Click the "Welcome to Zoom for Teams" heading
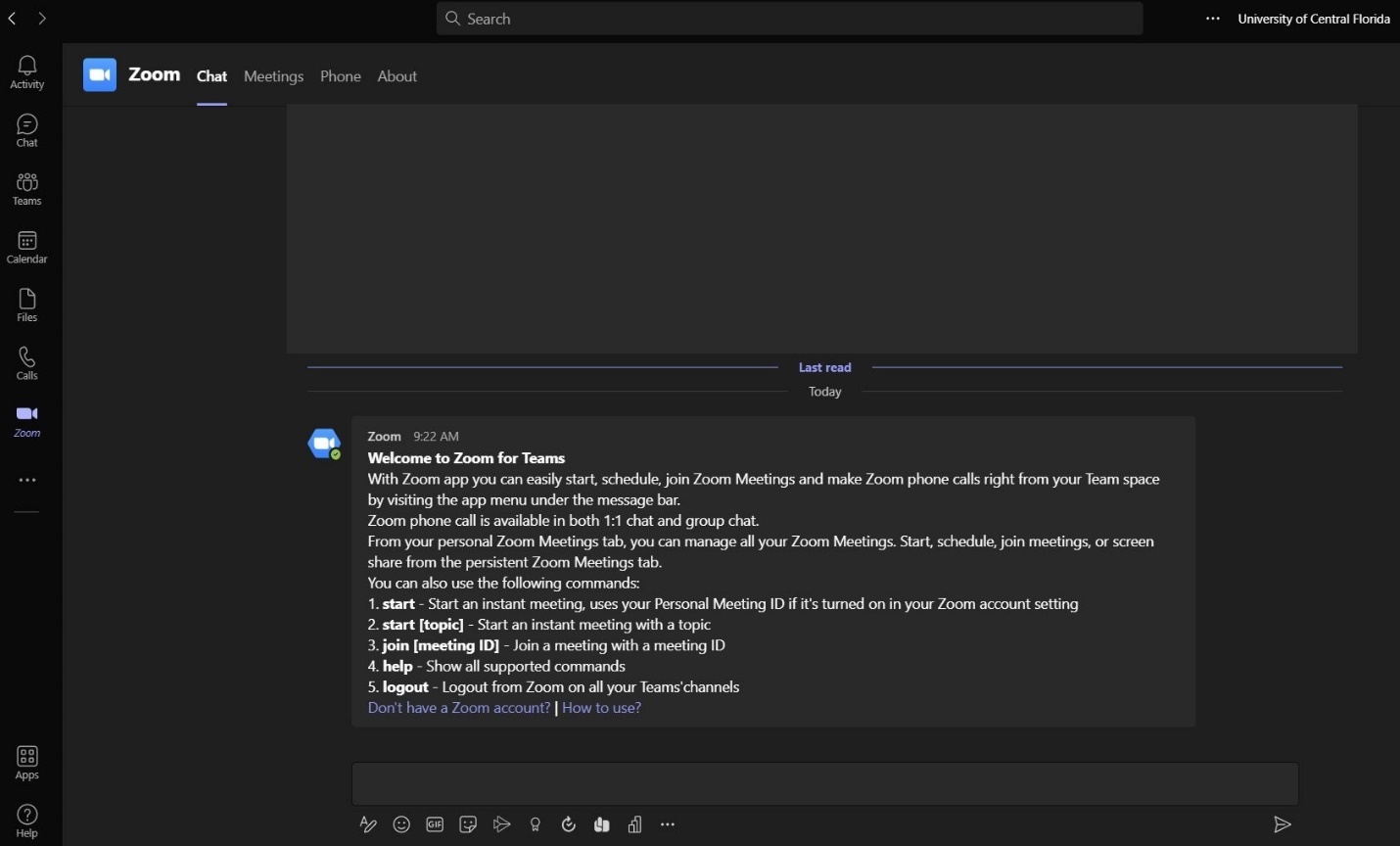Viewport: 1400px width, 846px height. coord(466,458)
